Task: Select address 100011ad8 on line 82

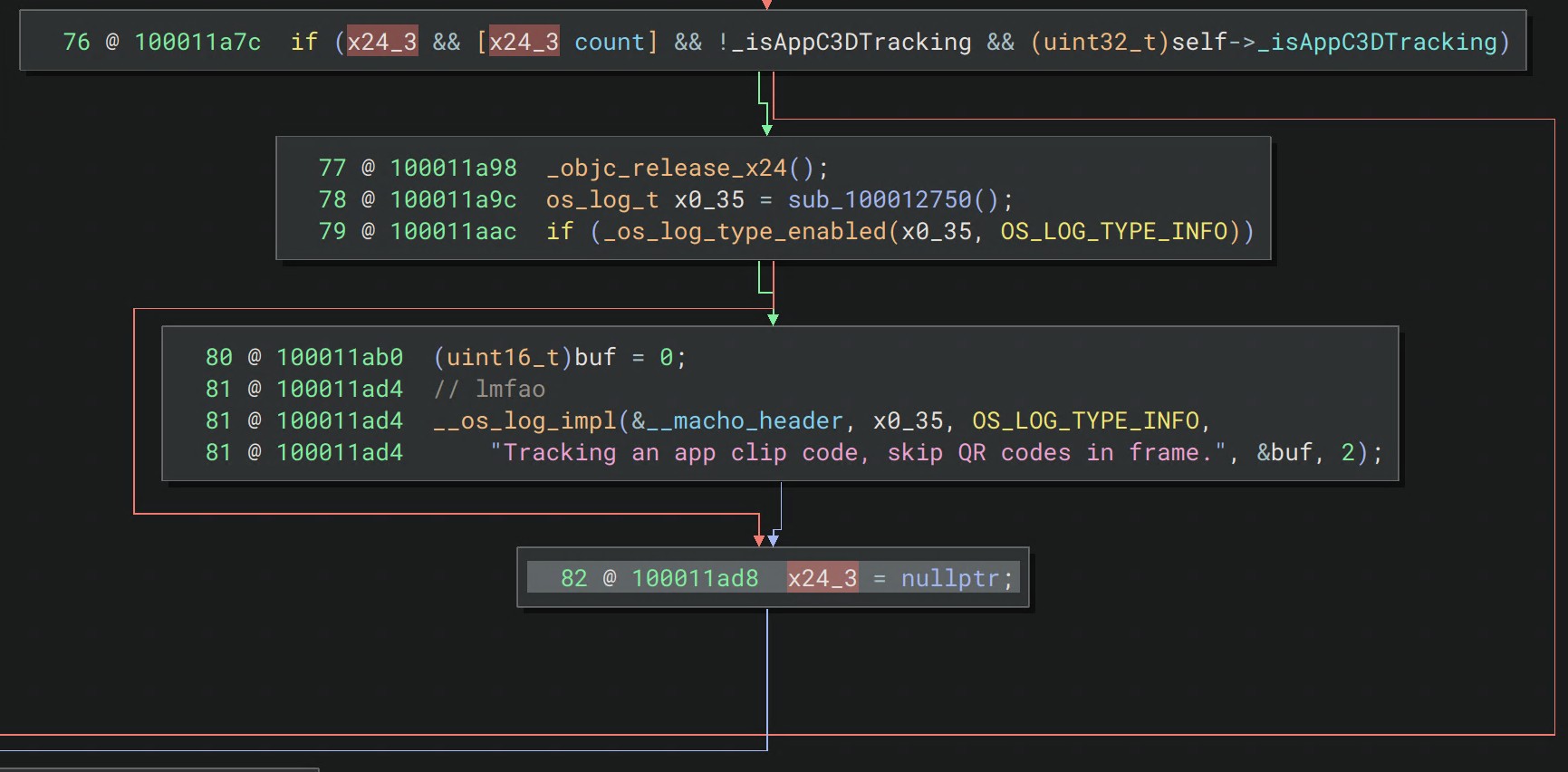Action: coord(695,578)
